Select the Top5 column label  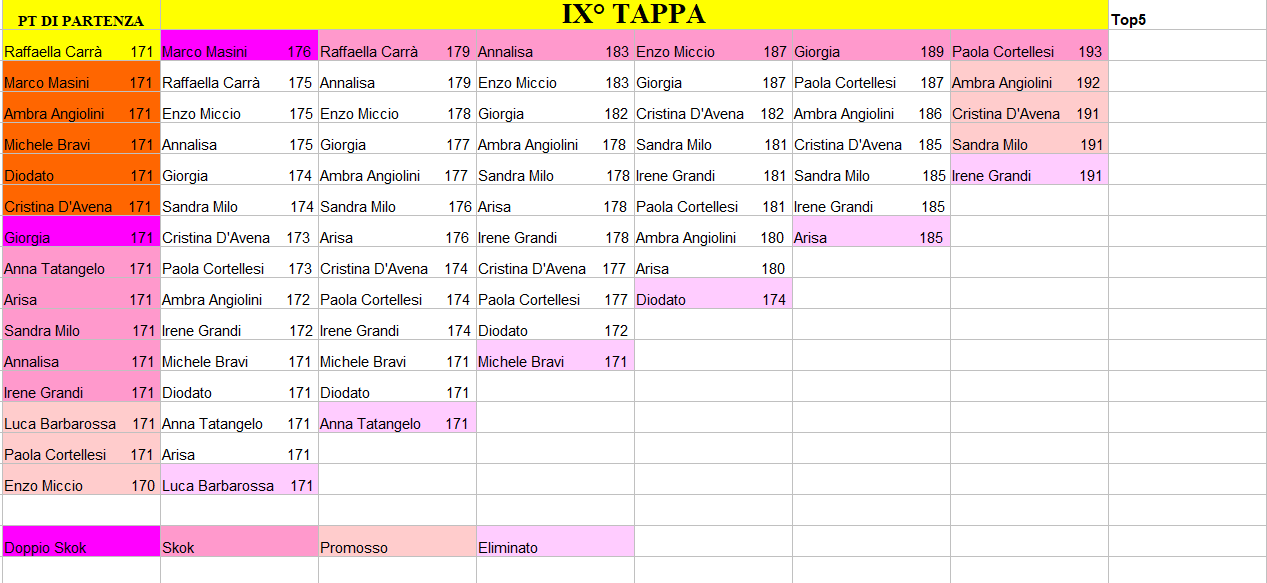1130,20
